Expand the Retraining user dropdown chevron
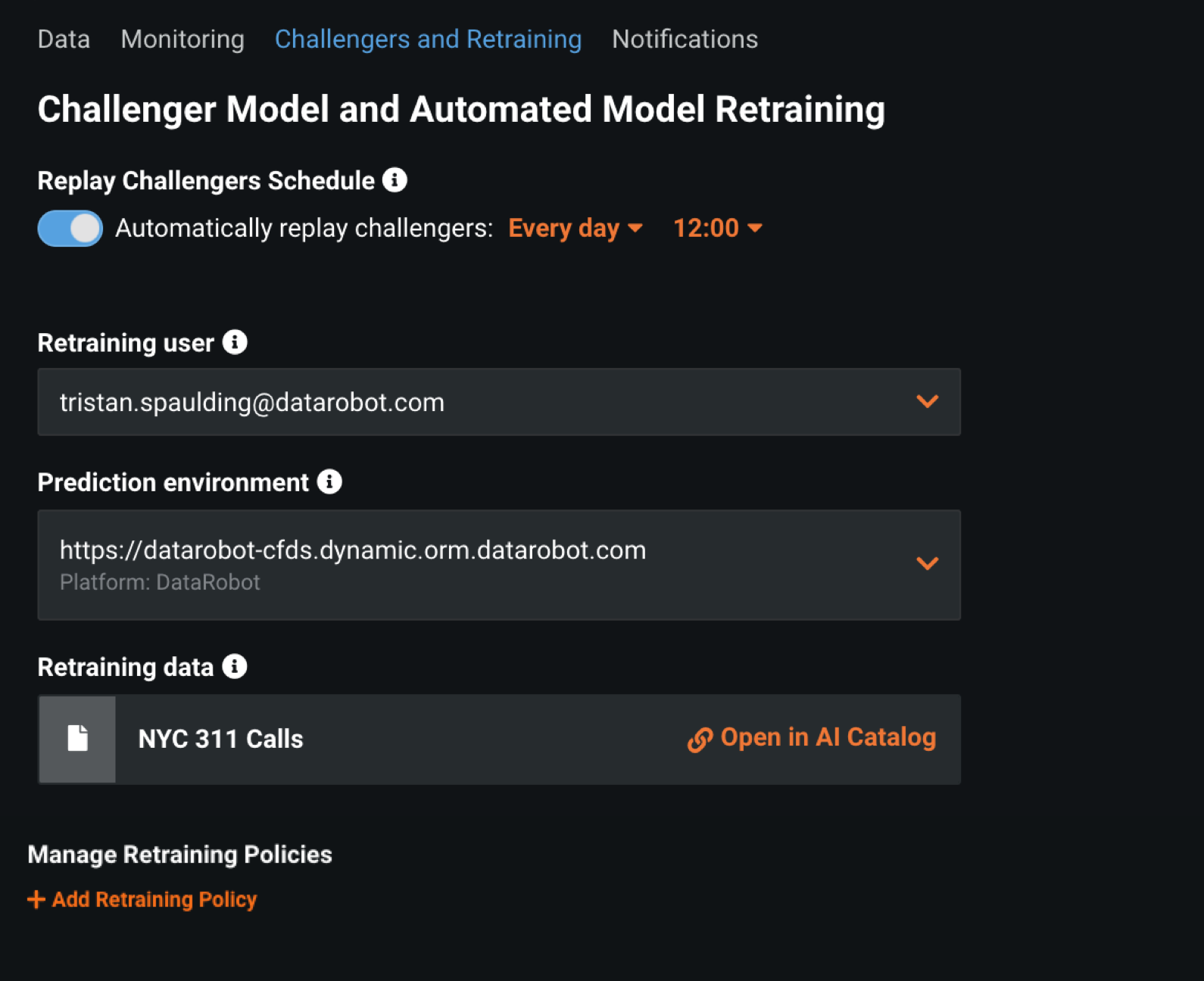Image resolution: width=1204 pixels, height=981 pixels. [928, 401]
